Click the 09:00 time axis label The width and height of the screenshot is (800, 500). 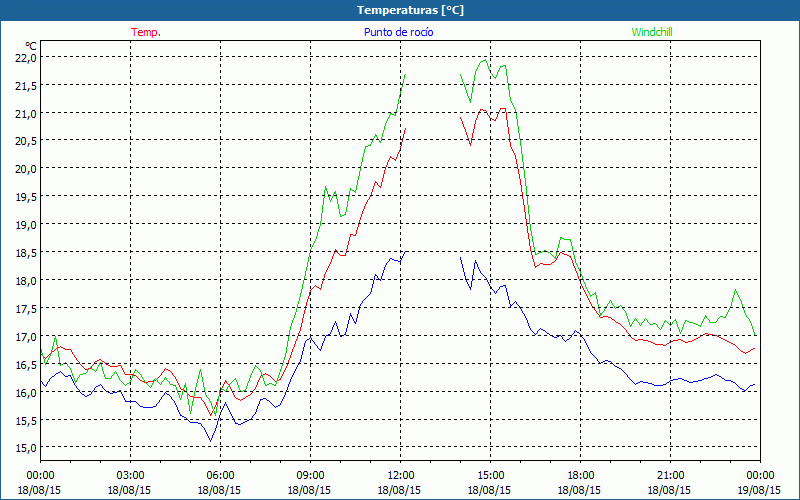point(310,476)
